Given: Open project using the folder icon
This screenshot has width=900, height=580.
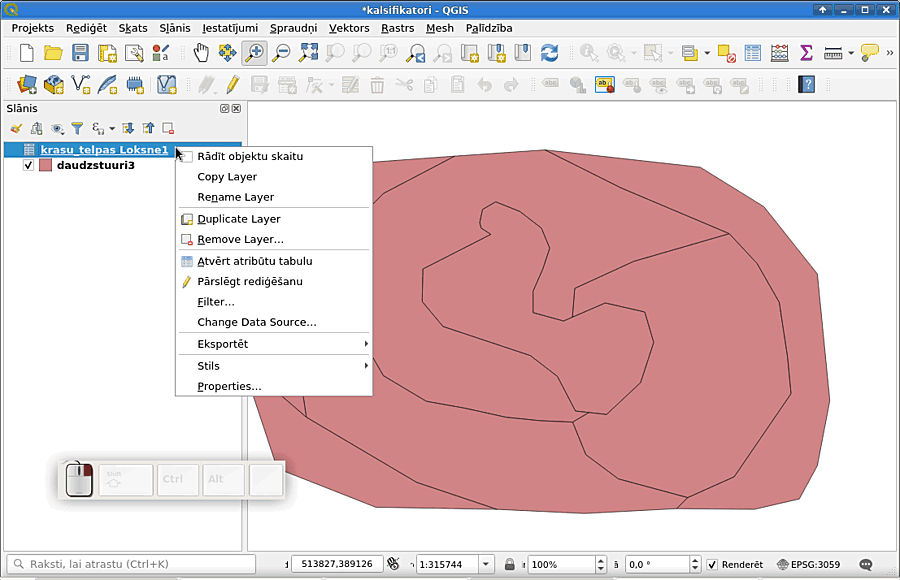Looking at the screenshot, I should tap(53, 53).
